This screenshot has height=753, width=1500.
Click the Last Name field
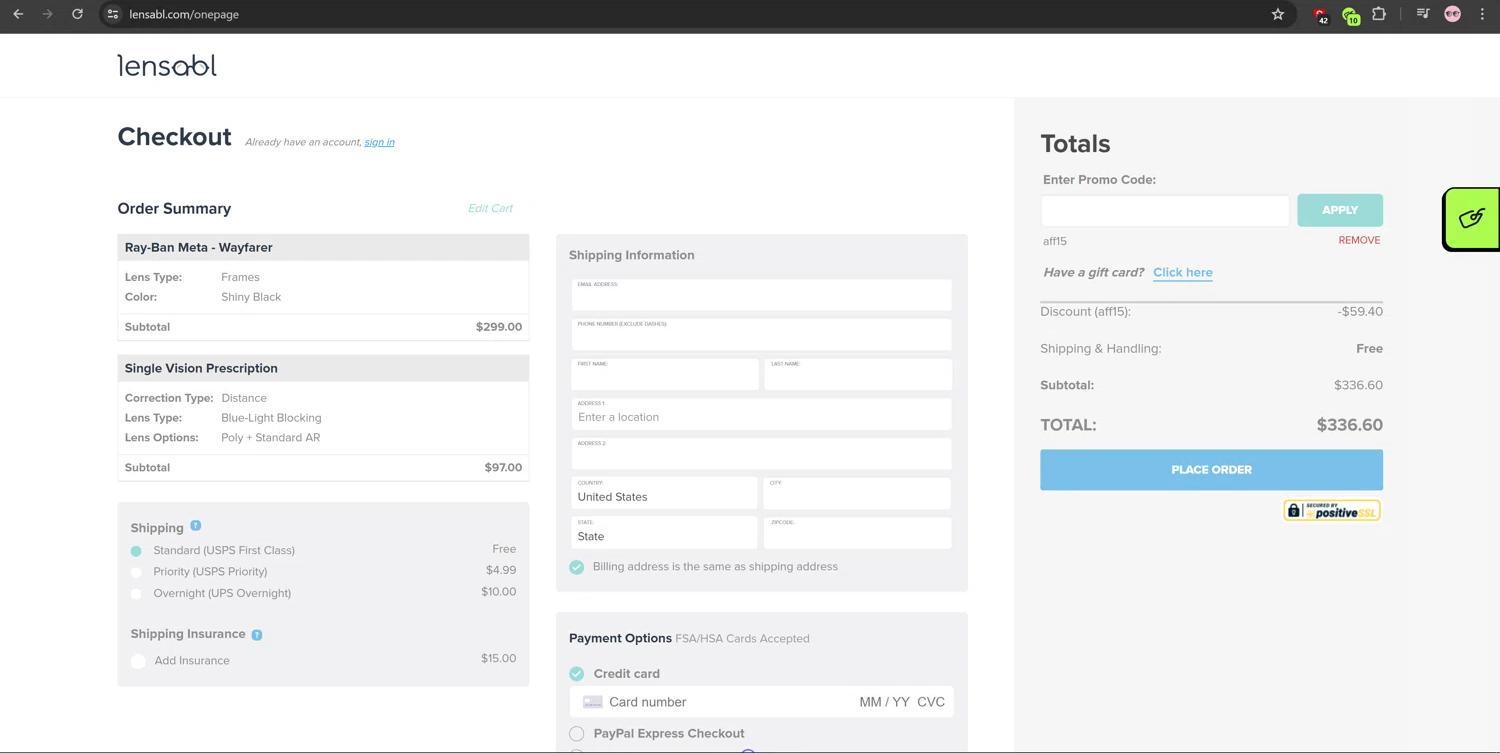[858, 375]
